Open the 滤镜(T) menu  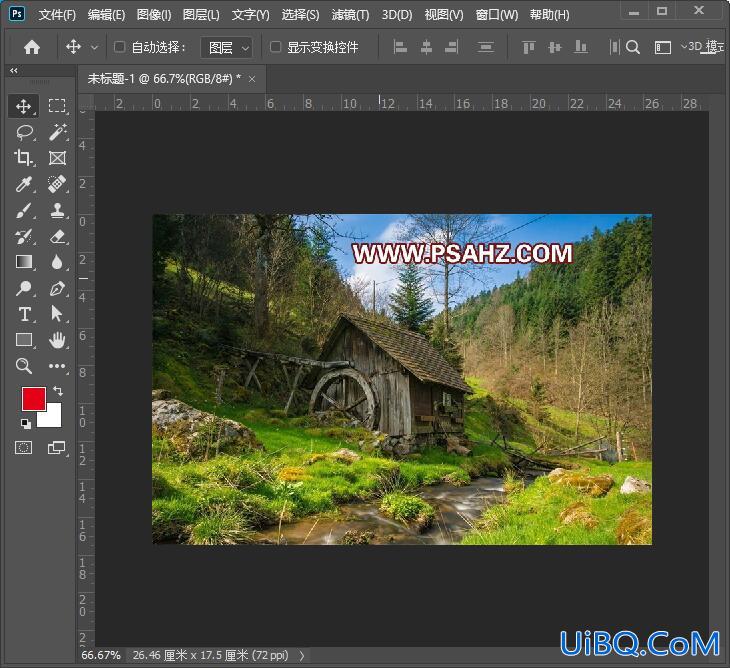350,15
